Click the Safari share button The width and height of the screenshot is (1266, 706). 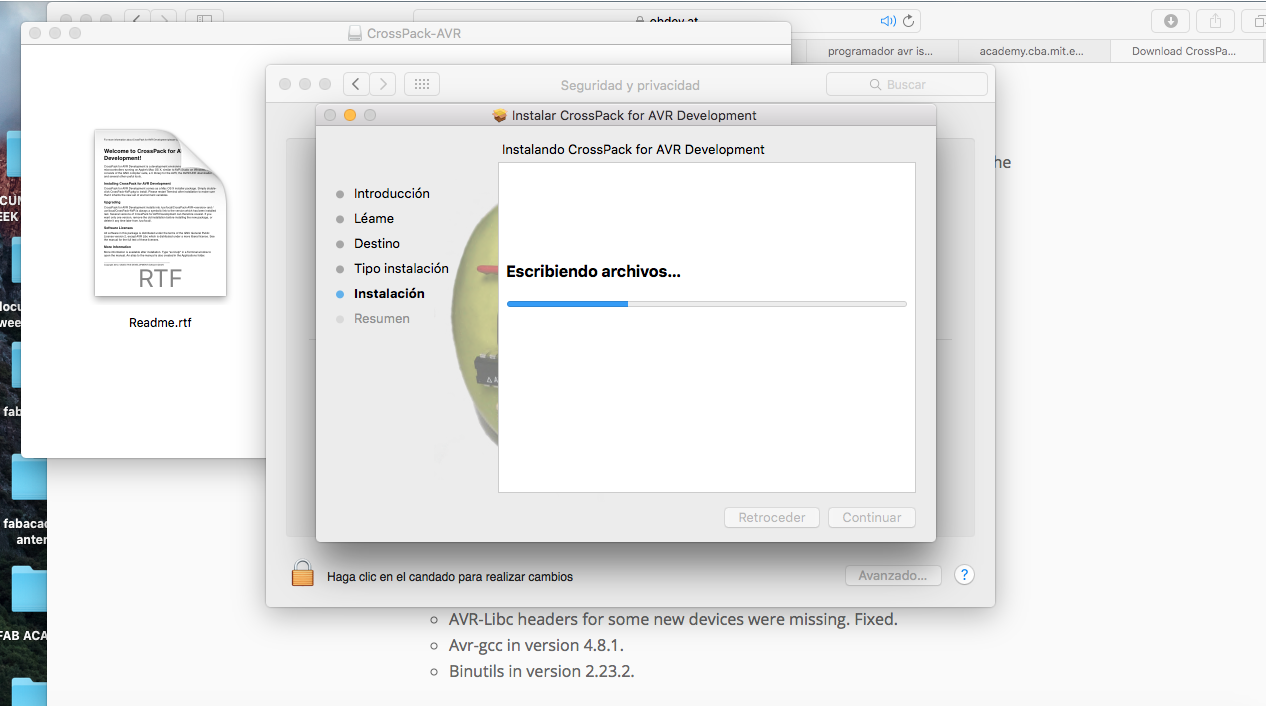(1215, 20)
